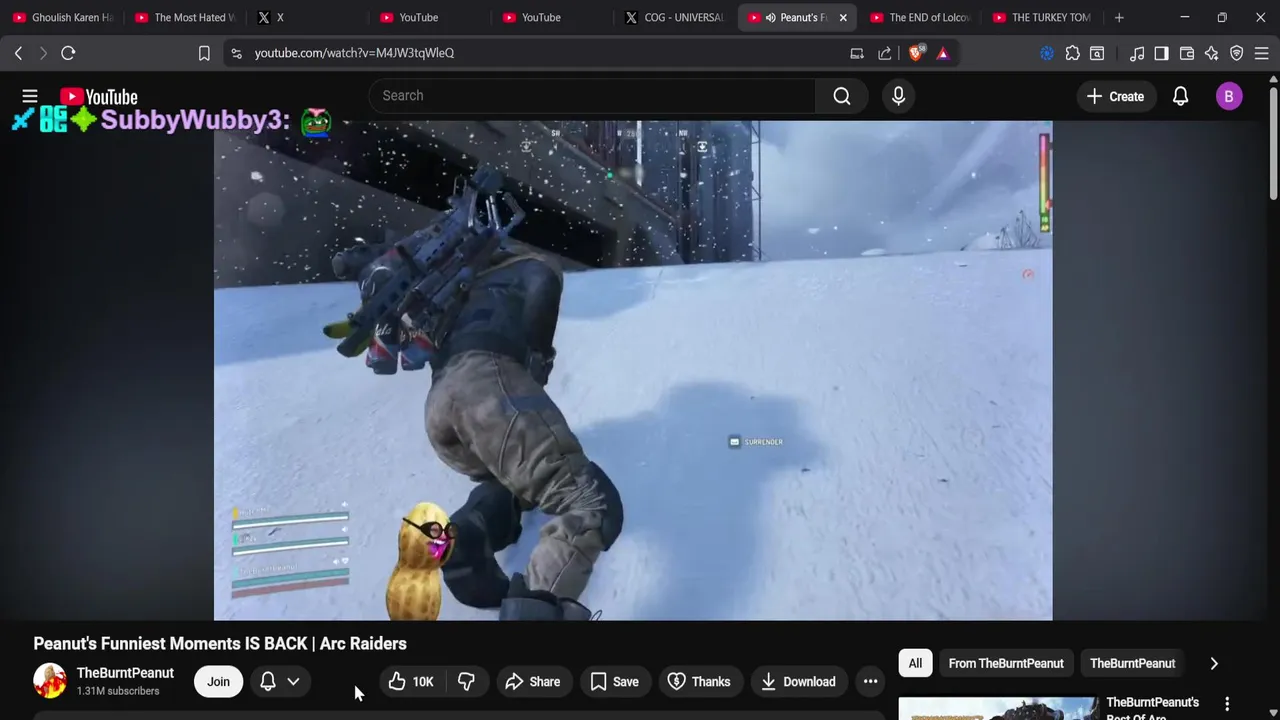The height and width of the screenshot is (720, 1280).
Task: Click the browser share page icon
Action: tap(885, 53)
